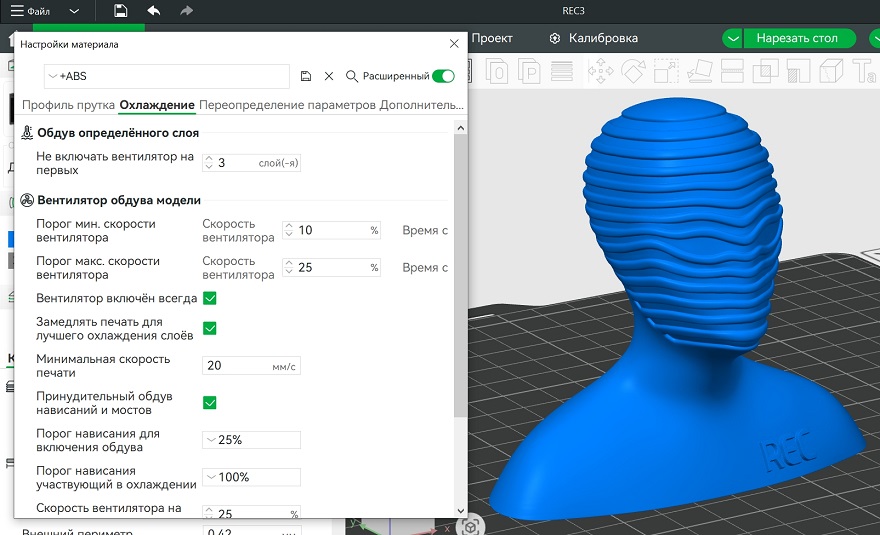Expand Порог нависания для включения обдува dropdown

[211, 440]
